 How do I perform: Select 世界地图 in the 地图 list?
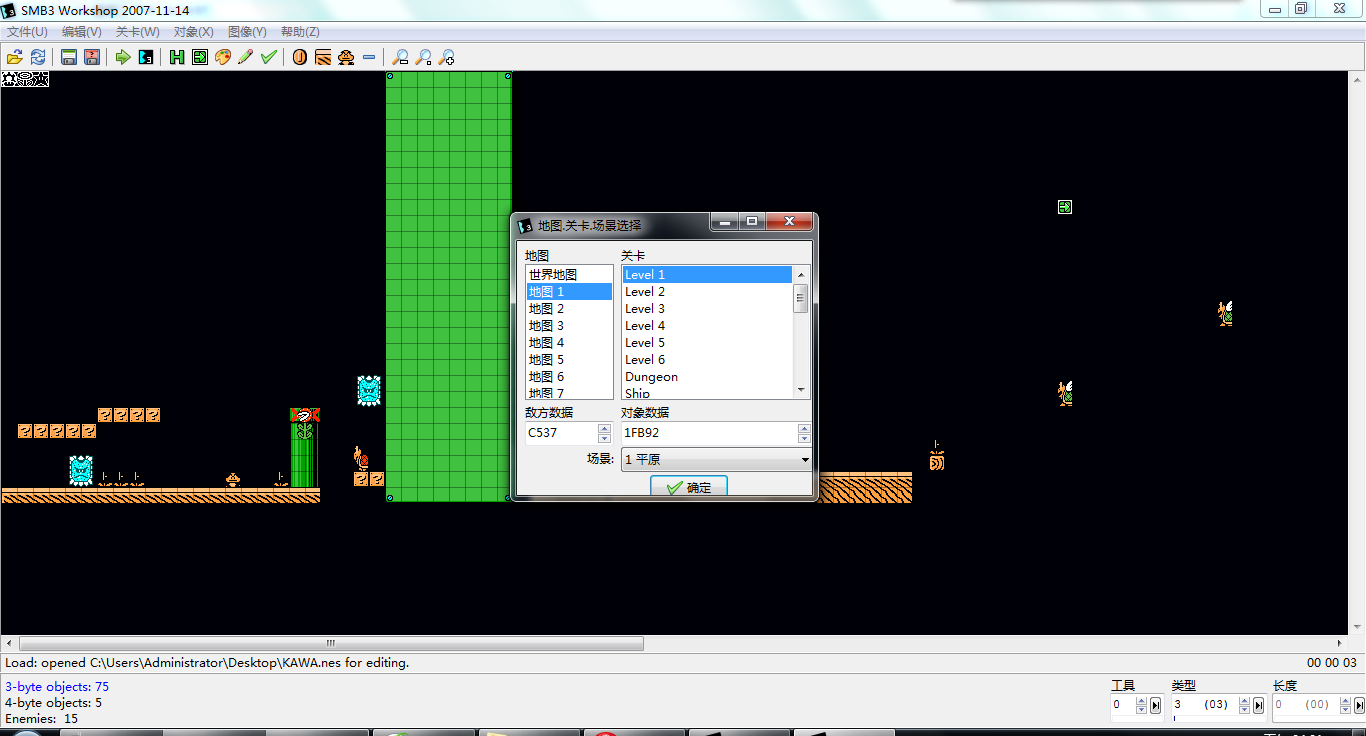(x=569, y=275)
